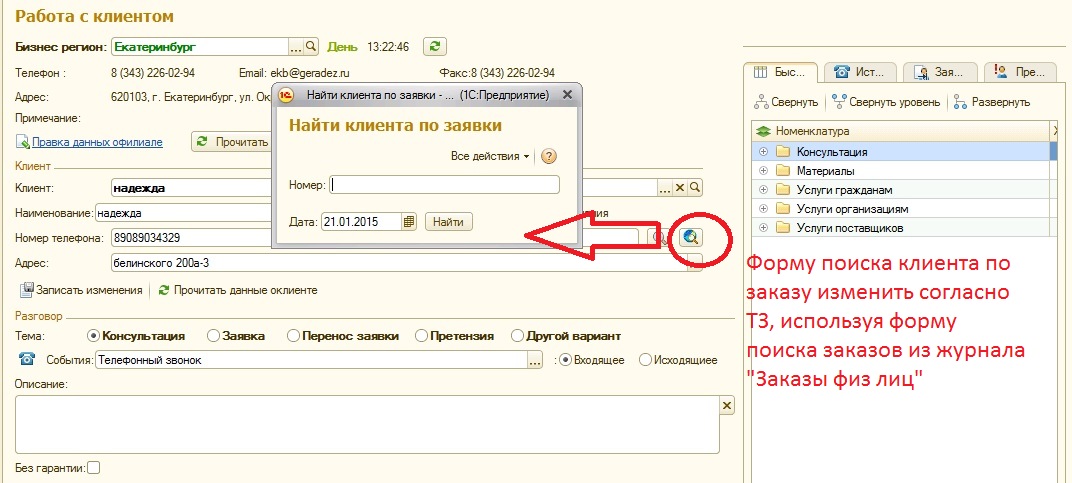This screenshot has height=483, width=1072.
Task: Tick the Без гарантии checkbox
Action: (94, 467)
